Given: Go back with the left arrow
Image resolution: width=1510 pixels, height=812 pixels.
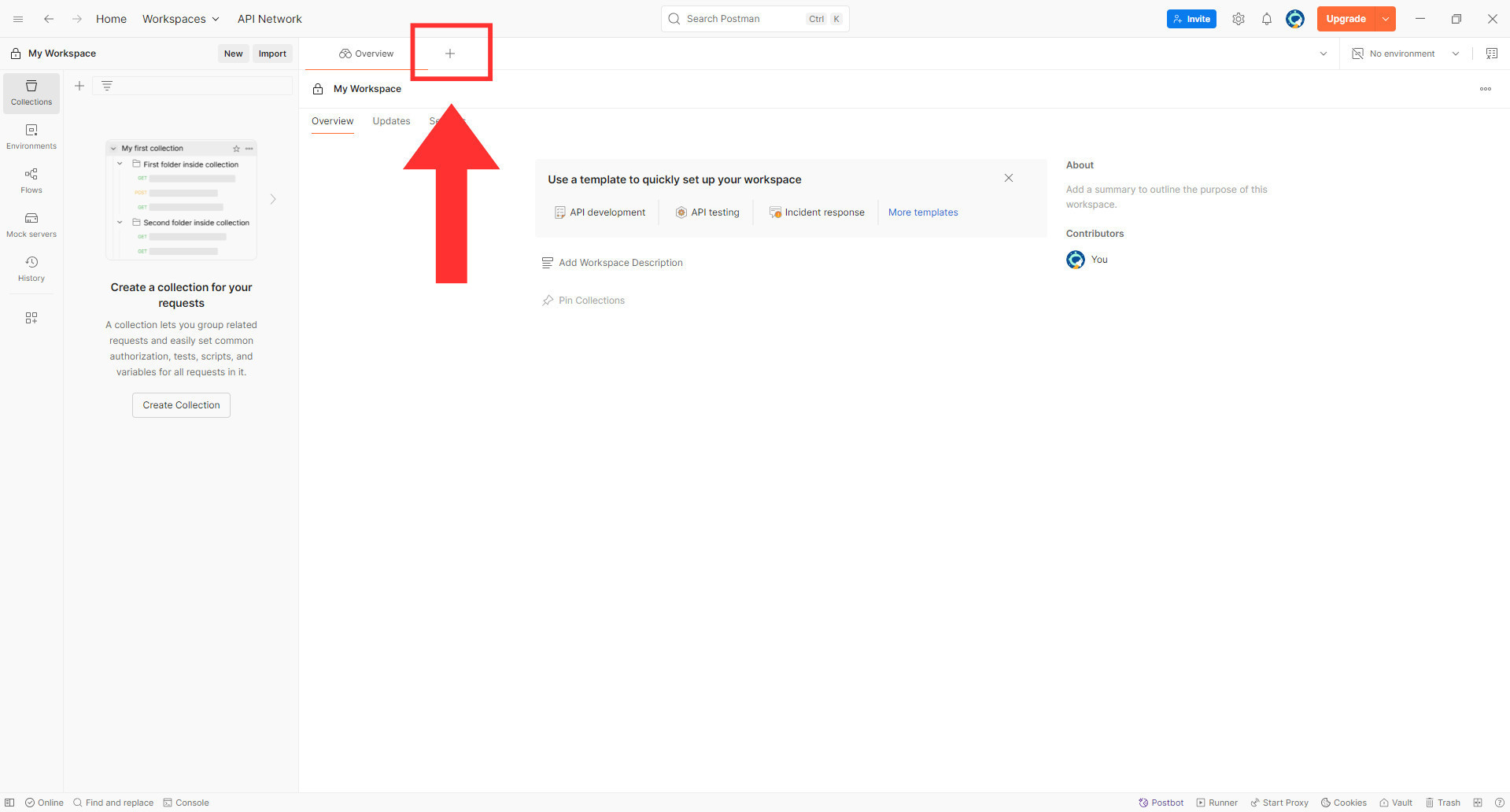Looking at the screenshot, I should (x=49, y=19).
